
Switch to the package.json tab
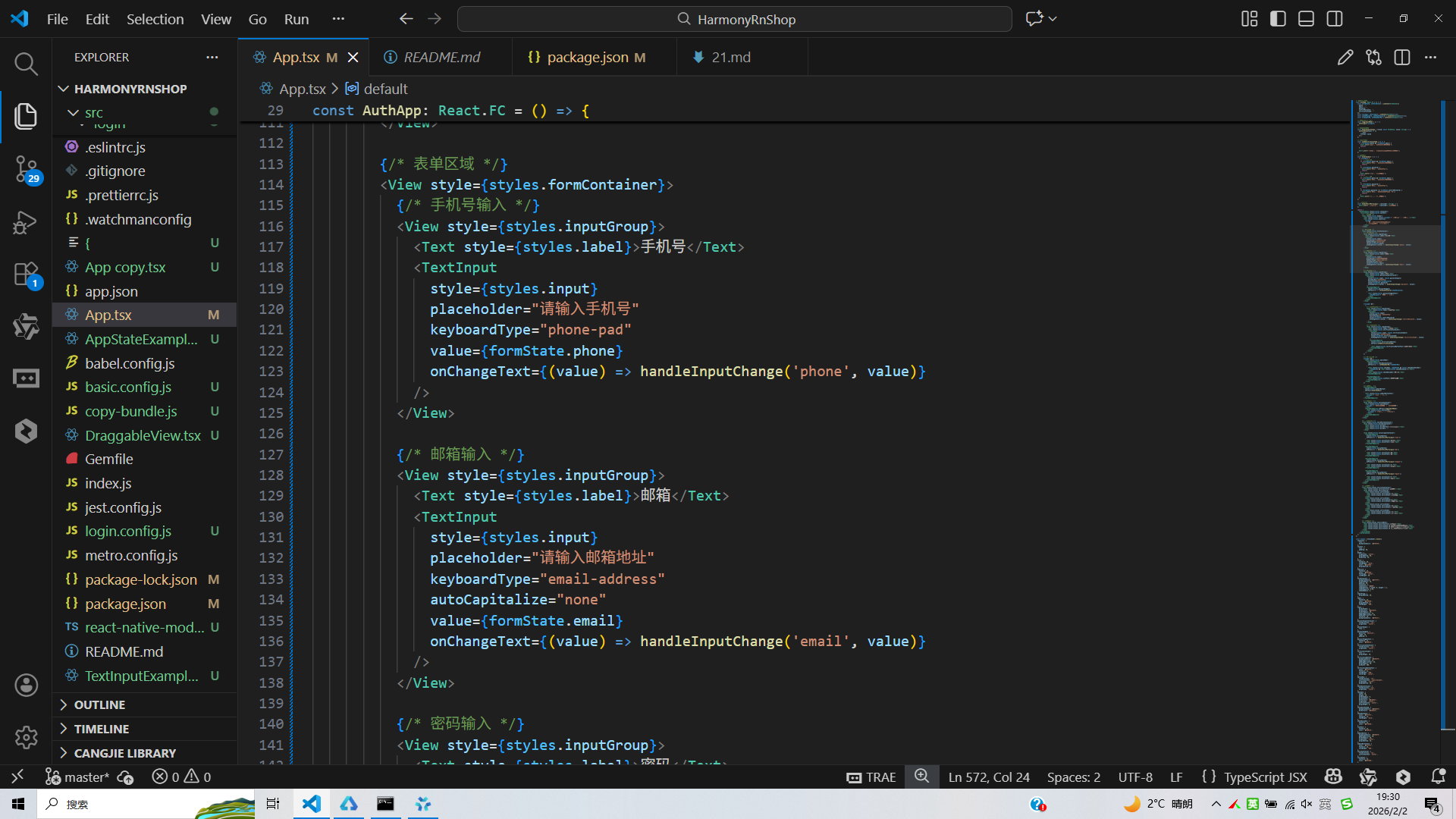587,58
